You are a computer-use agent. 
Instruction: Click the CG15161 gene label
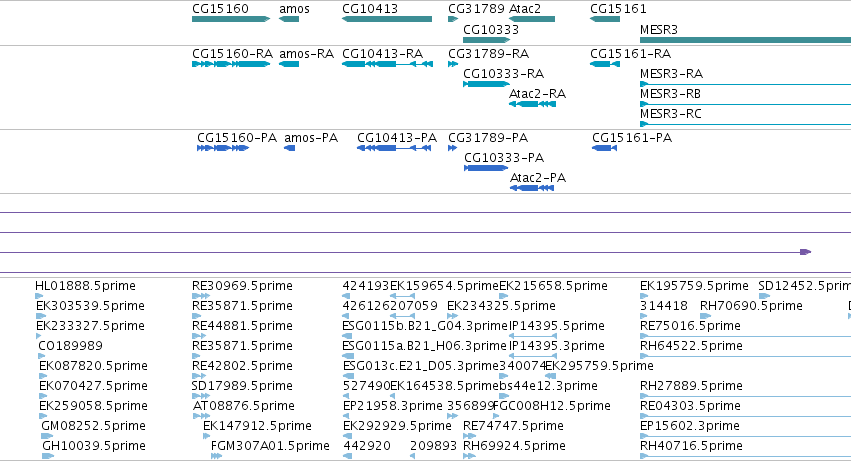(618, 9)
